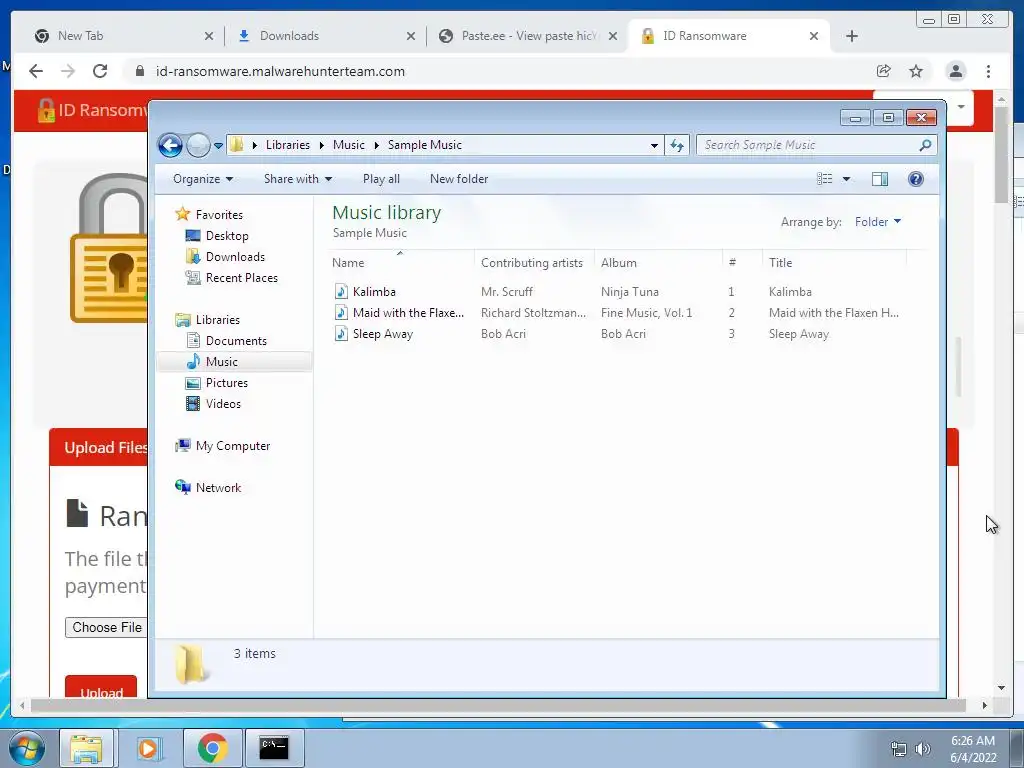Click the volume speaker tray icon
Image resolution: width=1024 pixels, height=768 pixels.
pyautogui.click(x=922, y=749)
